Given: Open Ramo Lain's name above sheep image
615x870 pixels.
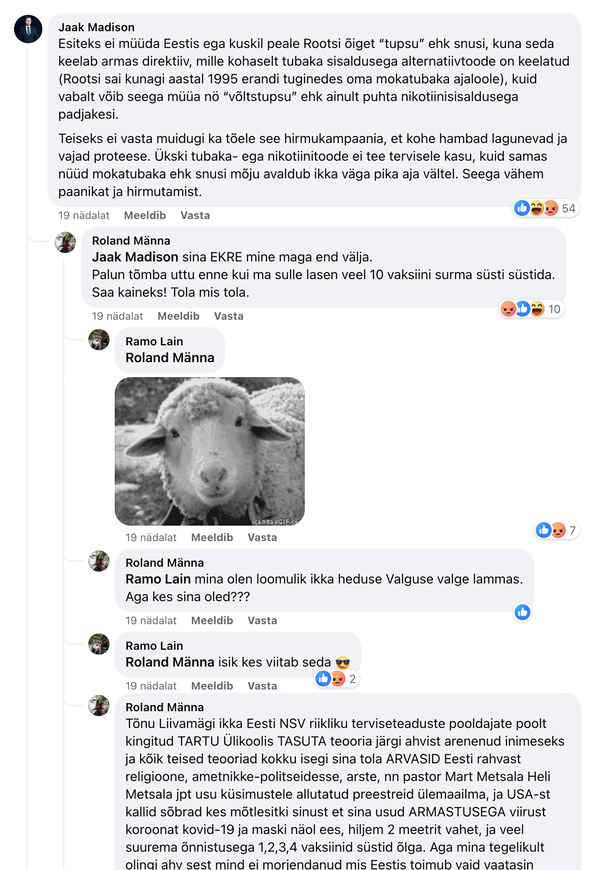Looking at the screenshot, I should coord(154,341).
